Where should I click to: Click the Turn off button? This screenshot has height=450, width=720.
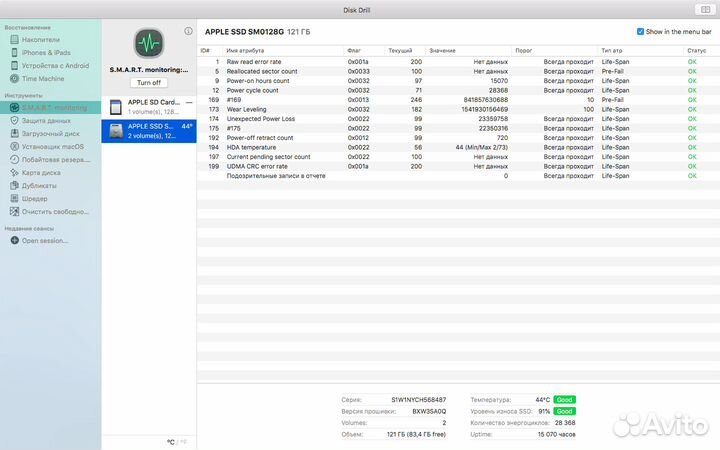pyautogui.click(x=149, y=83)
